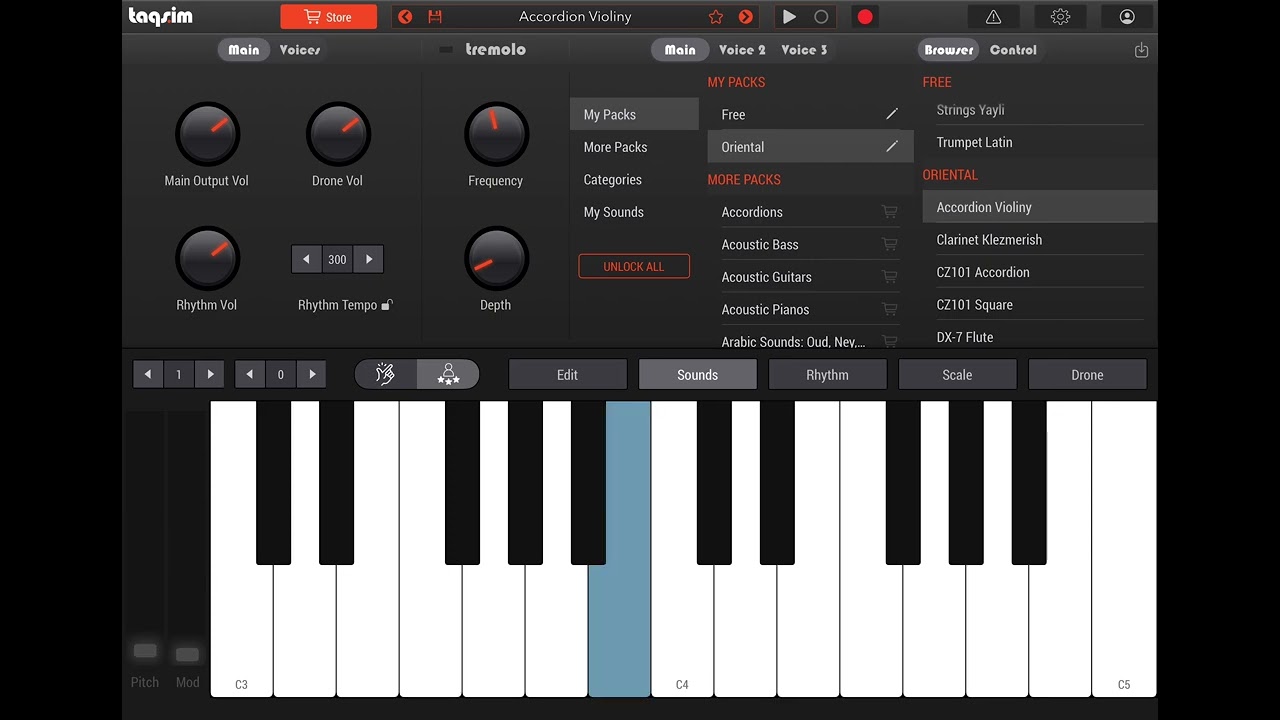Go to previous preset arrow

pos(405,17)
